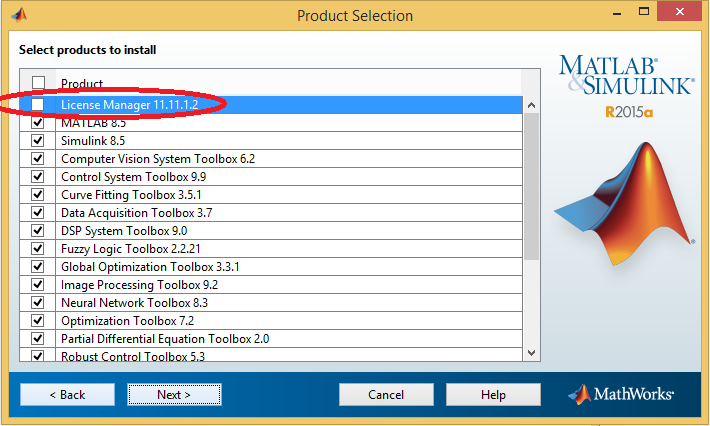Close the Product Selection window
The width and height of the screenshot is (710, 426).
click(x=679, y=12)
